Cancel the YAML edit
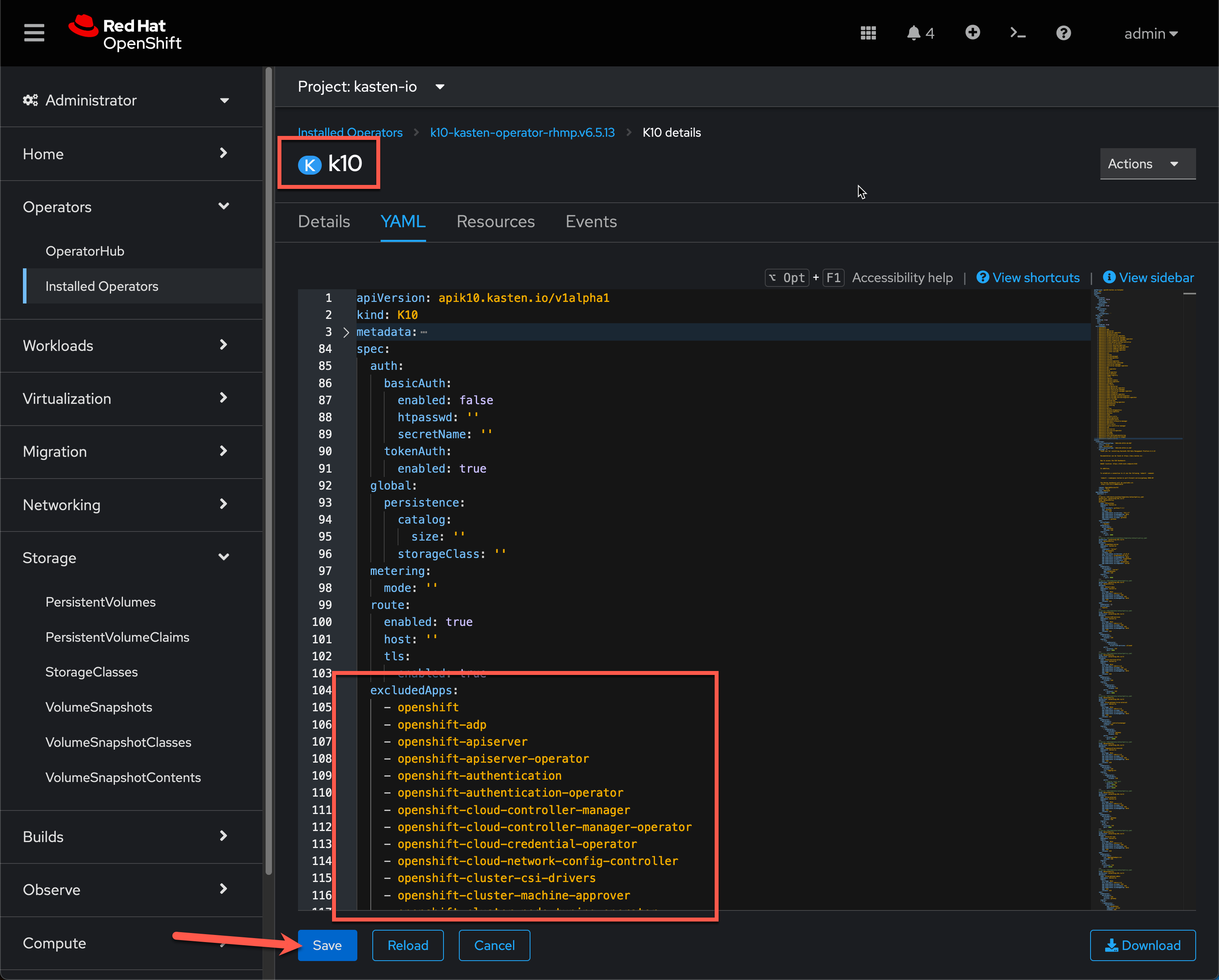1219x980 pixels. point(494,945)
